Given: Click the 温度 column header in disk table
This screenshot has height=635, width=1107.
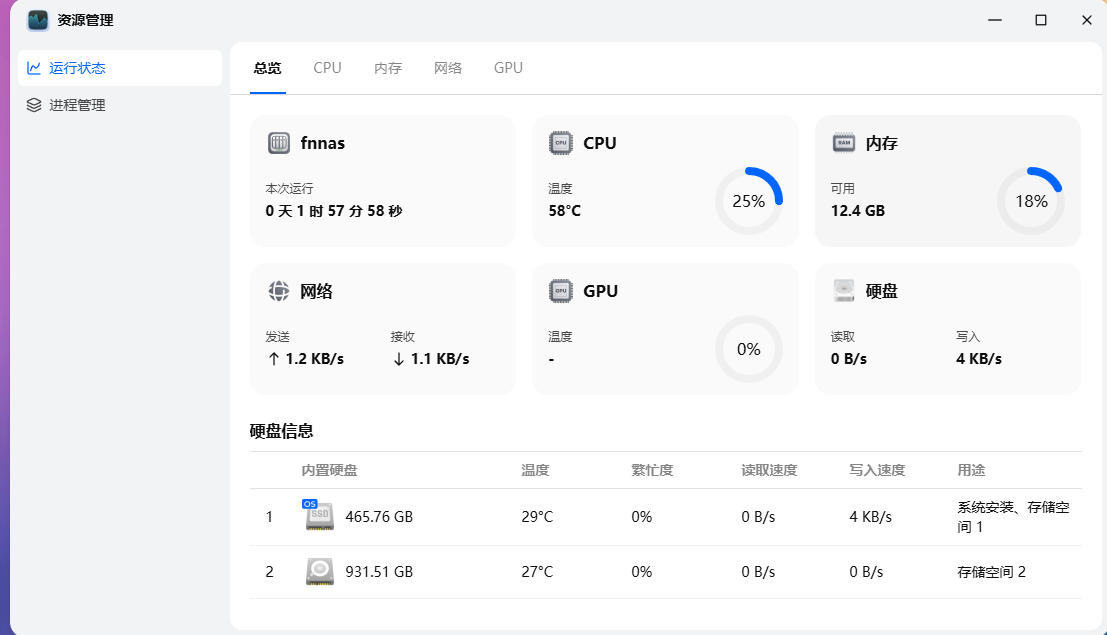Looking at the screenshot, I should coord(535,470).
